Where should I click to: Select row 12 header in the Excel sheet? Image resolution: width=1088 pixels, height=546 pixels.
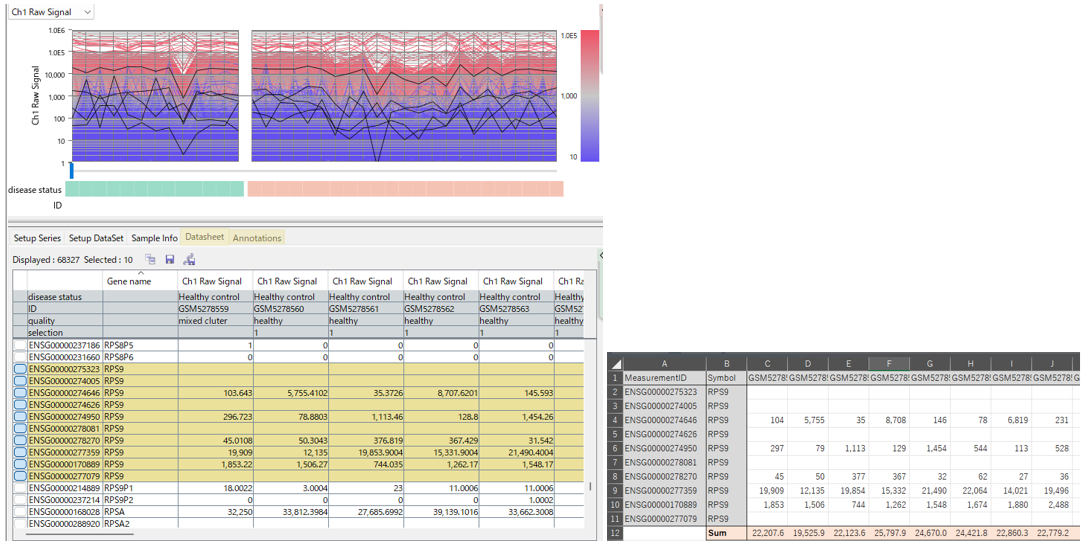click(x=615, y=533)
